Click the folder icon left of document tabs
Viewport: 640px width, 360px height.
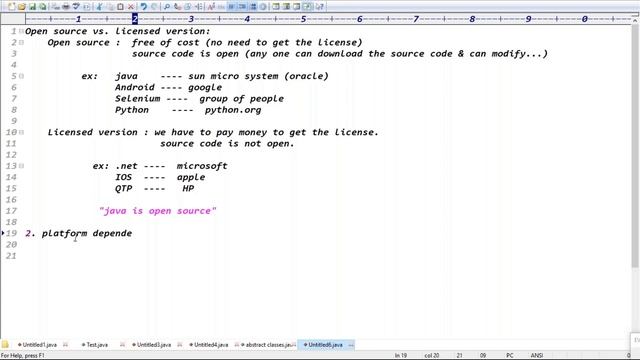5,344
